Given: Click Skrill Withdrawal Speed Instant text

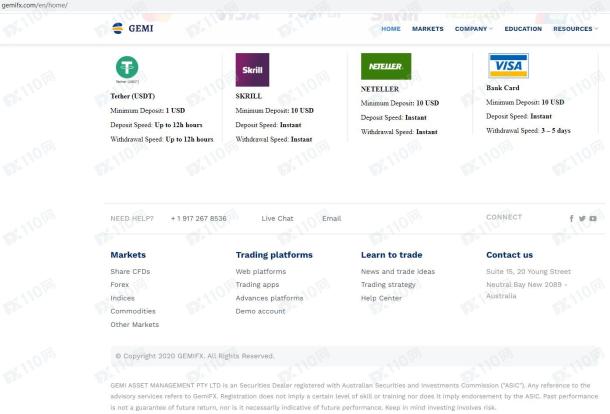Looking at the screenshot, I should 274,139.
